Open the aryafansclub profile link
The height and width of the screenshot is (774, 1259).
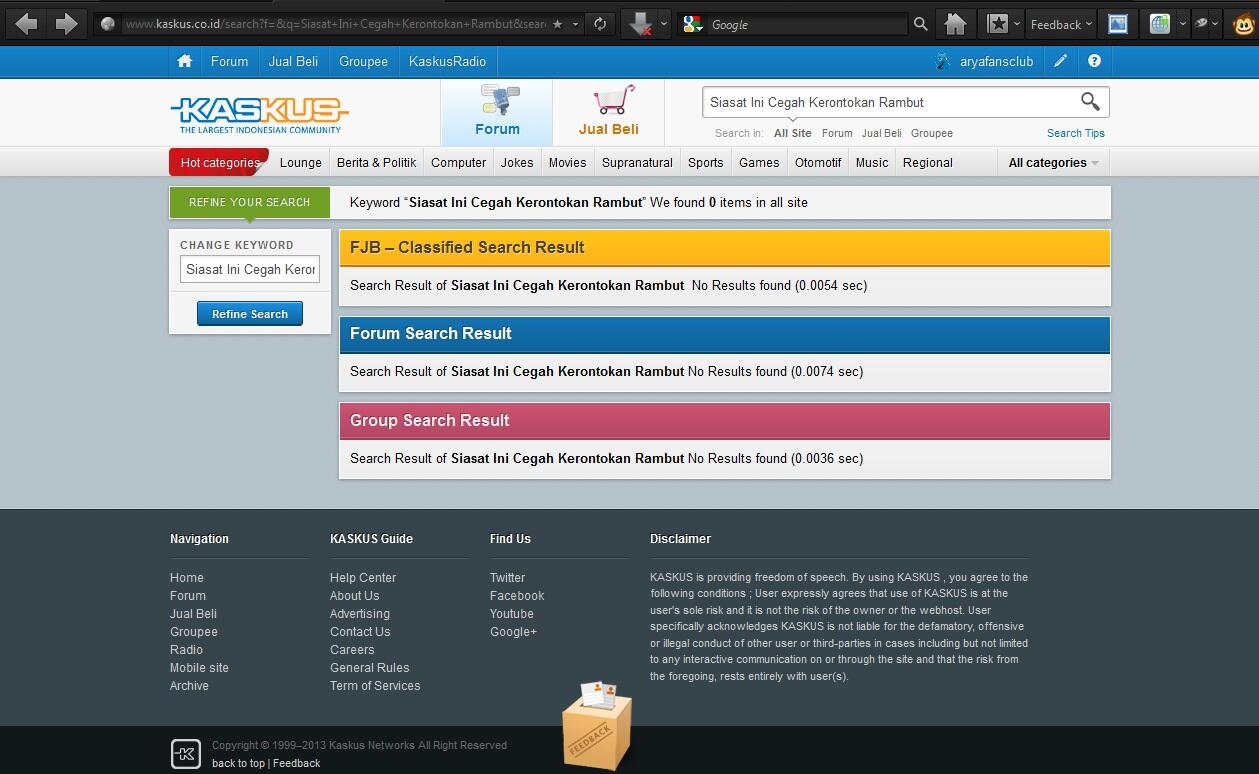pos(996,61)
